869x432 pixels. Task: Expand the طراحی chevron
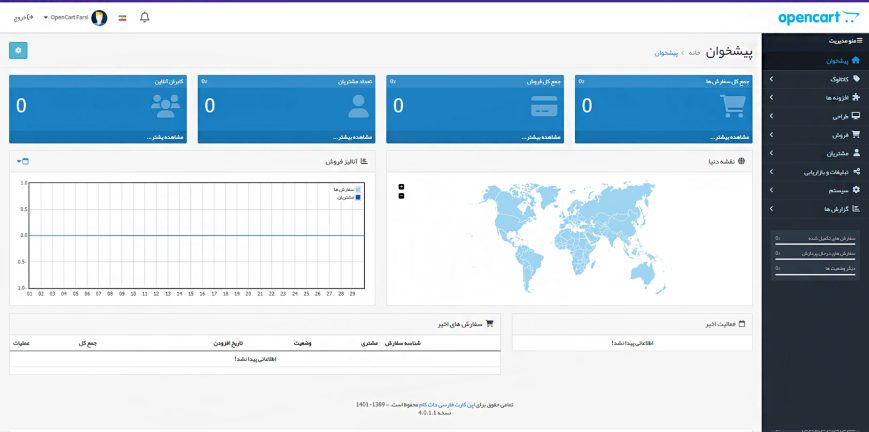click(x=771, y=116)
